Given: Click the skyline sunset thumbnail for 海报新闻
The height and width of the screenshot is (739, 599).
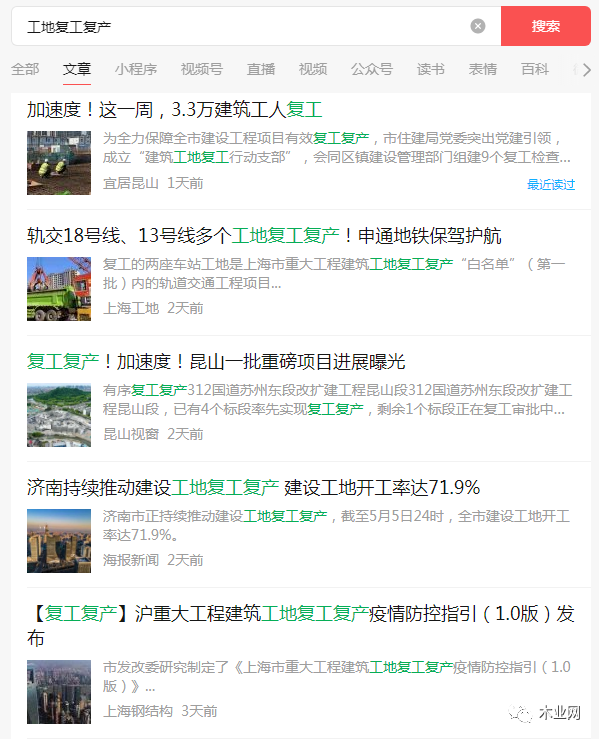Looking at the screenshot, I should tap(59, 541).
